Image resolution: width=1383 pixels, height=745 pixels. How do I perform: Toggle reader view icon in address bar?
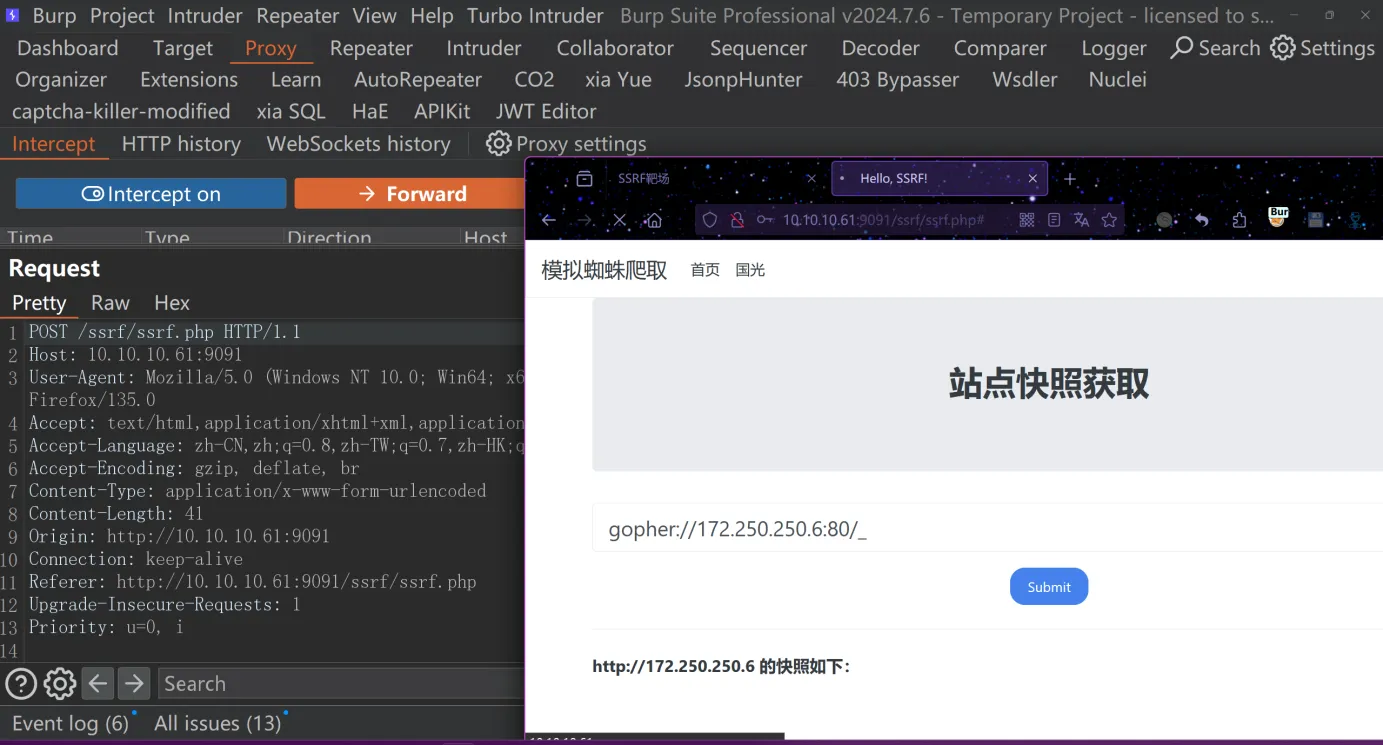[1054, 220]
